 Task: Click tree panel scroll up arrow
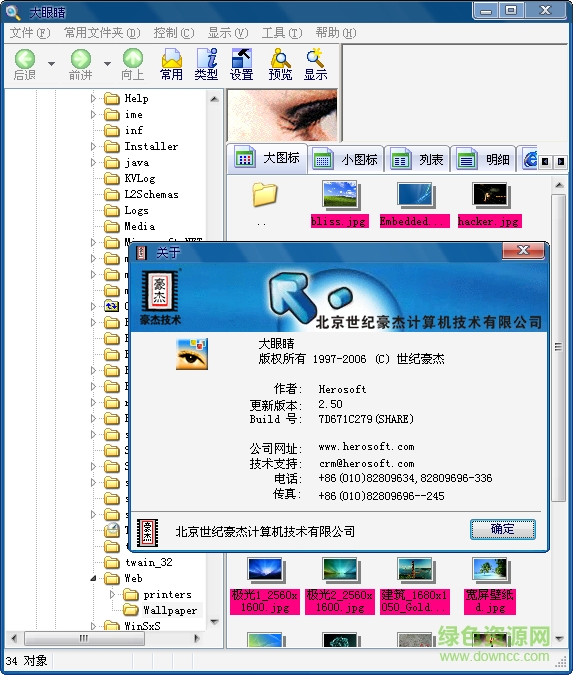click(x=214, y=99)
